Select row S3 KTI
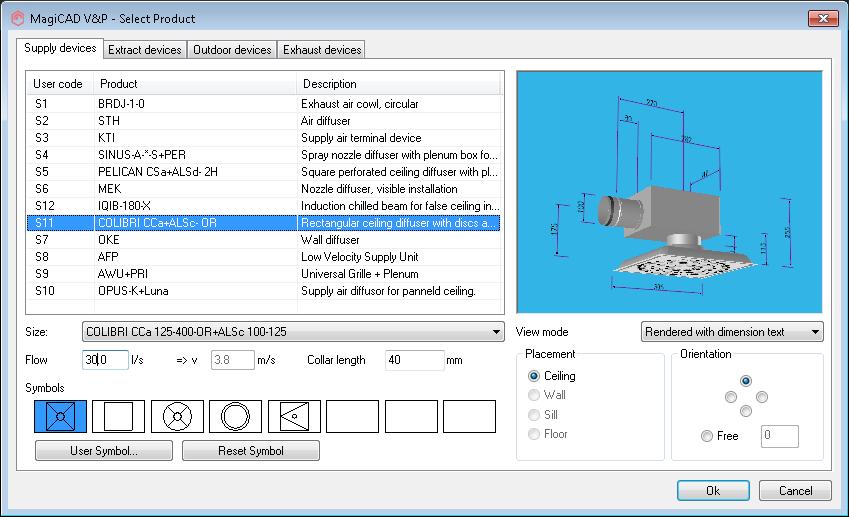The width and height of the screenshot is (849, 517). click(x=264, y=138)
